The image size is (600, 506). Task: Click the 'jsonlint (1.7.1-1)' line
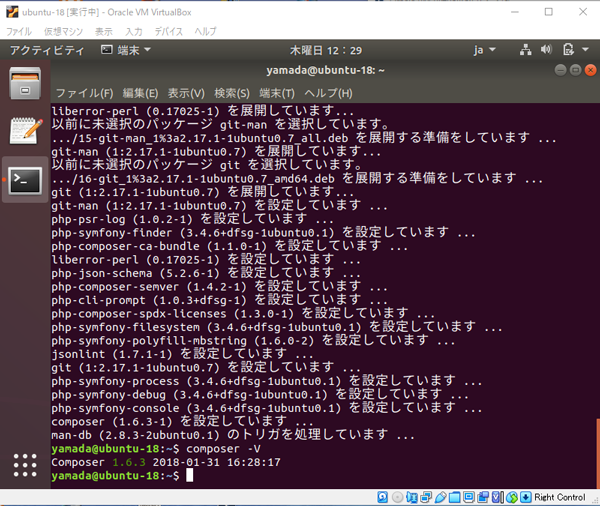point(182,354)
